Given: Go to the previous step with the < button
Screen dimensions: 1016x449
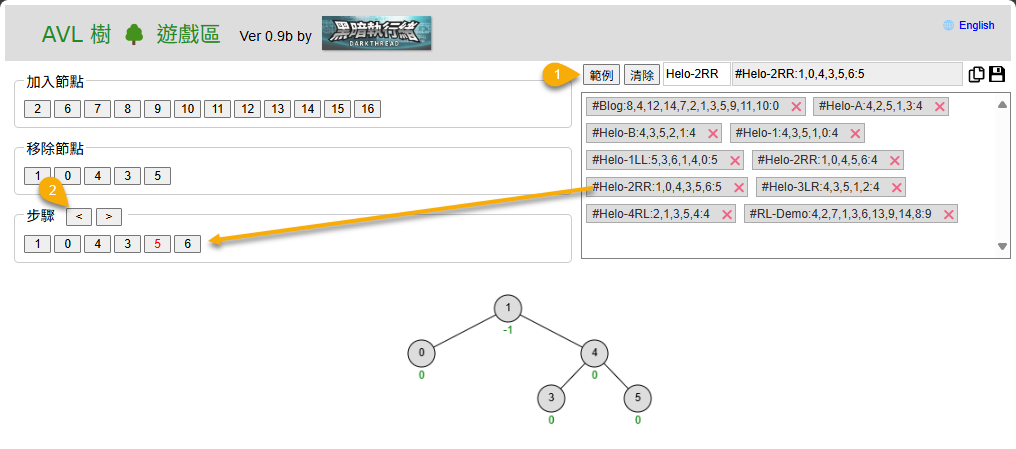Looking at the screenshot, I should point(78,216).
